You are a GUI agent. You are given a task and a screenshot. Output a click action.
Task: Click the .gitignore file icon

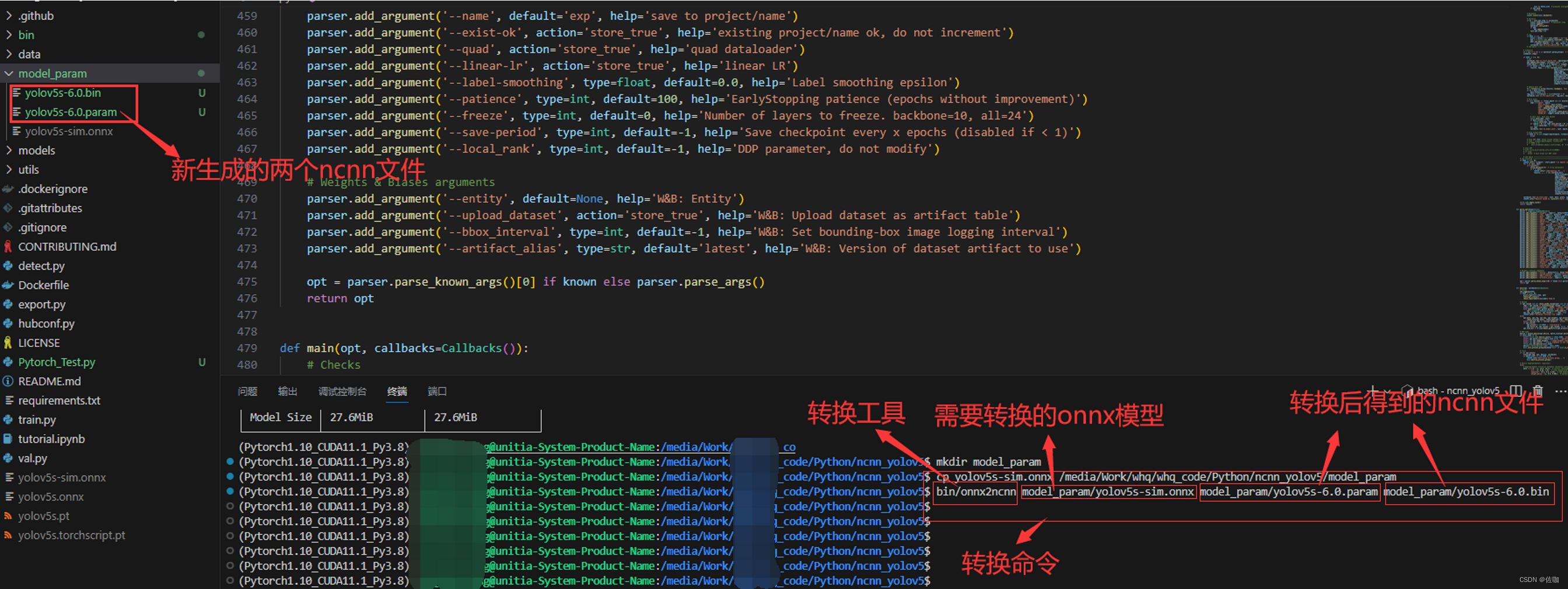point(8,227)
